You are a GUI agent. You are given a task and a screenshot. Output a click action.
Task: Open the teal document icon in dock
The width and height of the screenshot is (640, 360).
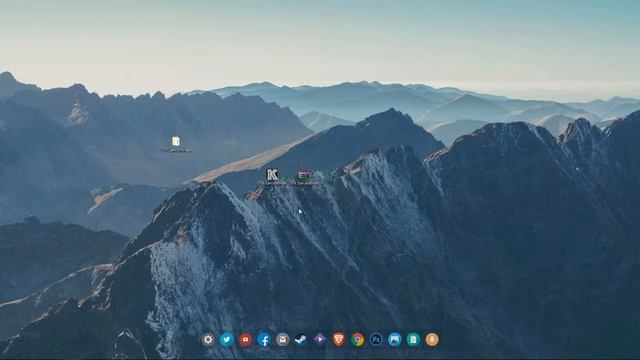coord(413,340)
